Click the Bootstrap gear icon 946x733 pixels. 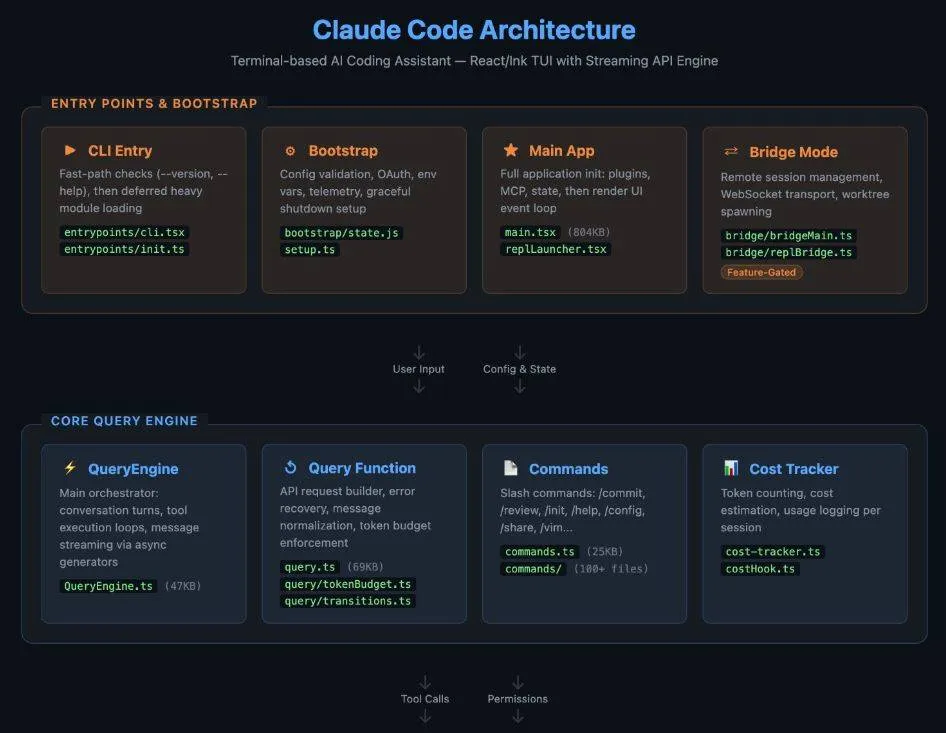(290, 151)
